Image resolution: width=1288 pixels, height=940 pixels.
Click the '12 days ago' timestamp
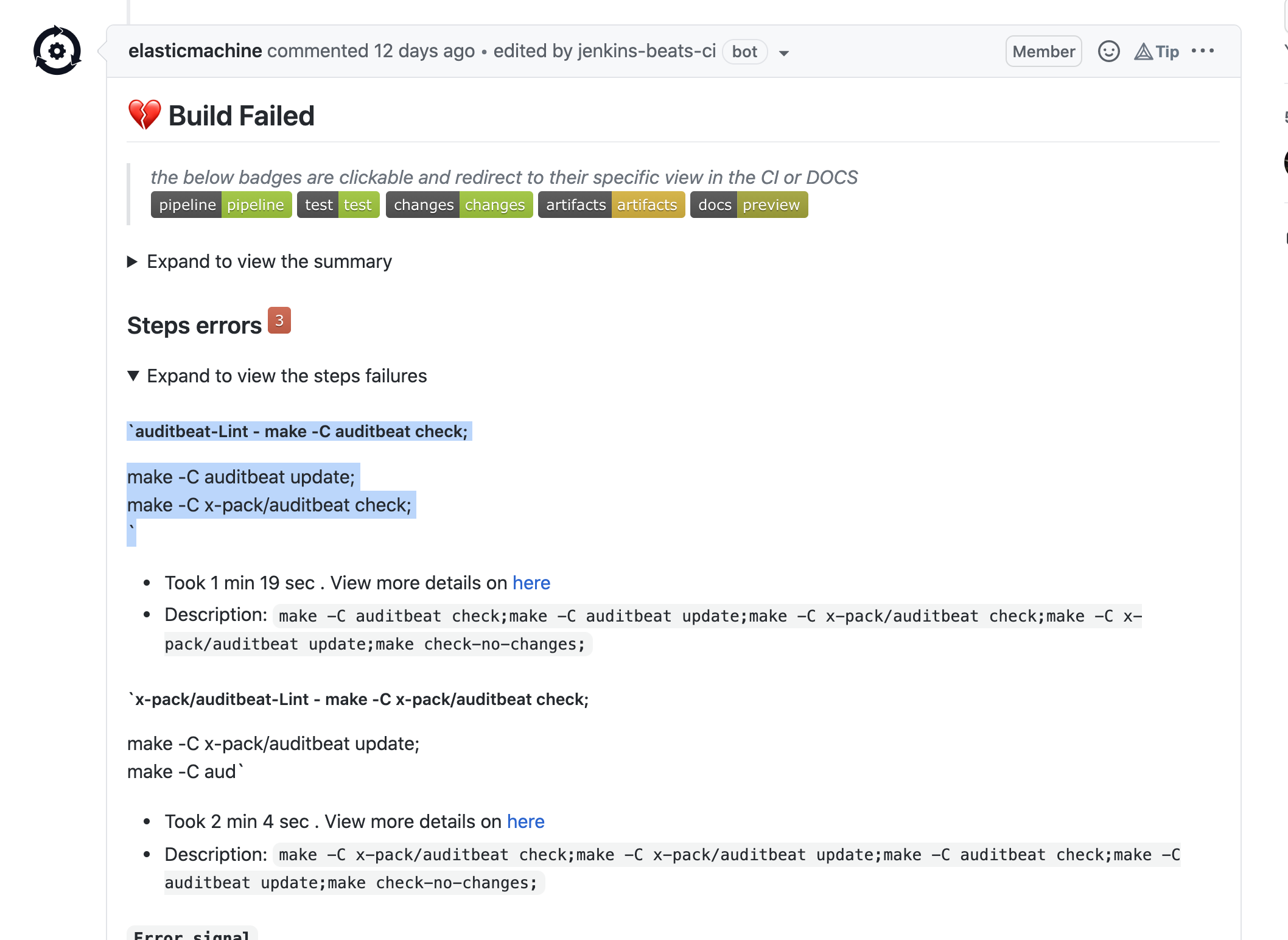click(x=424, y=51)
